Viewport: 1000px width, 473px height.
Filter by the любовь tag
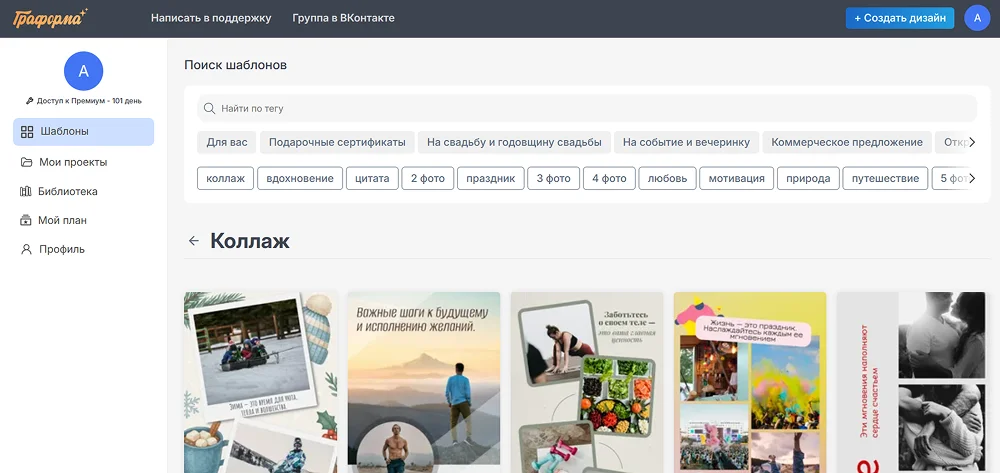[x=668, y=178]
